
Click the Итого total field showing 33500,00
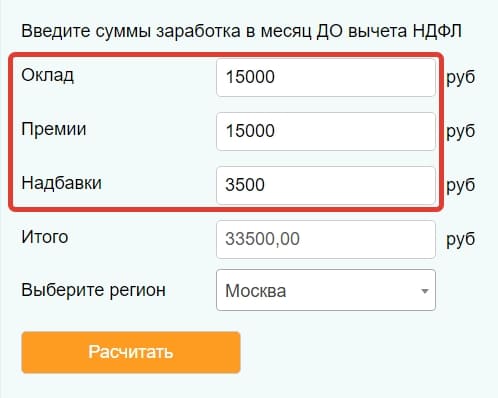[326, 239]
